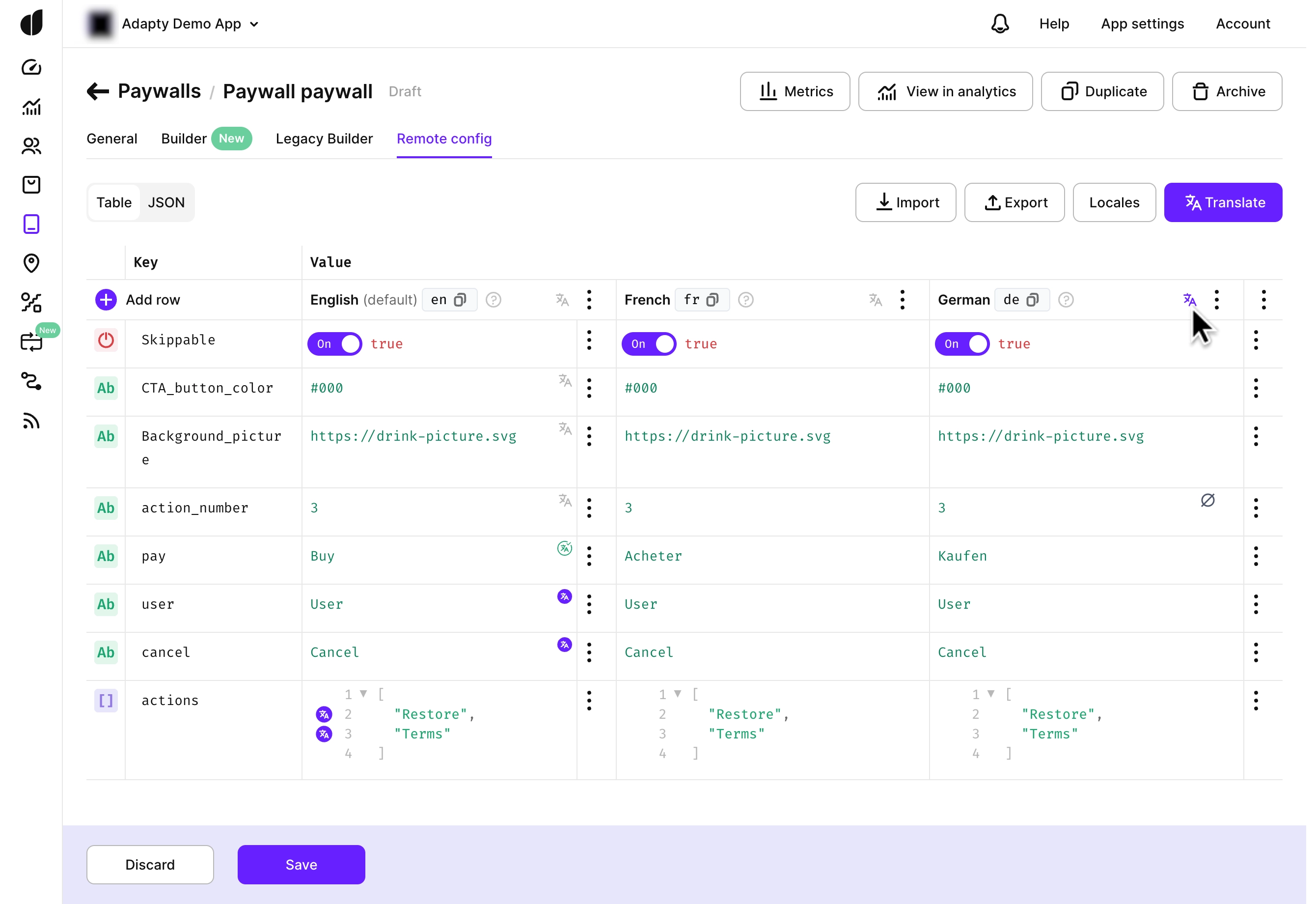
Task: Click the Save button
Action: [x=301, y=864]
